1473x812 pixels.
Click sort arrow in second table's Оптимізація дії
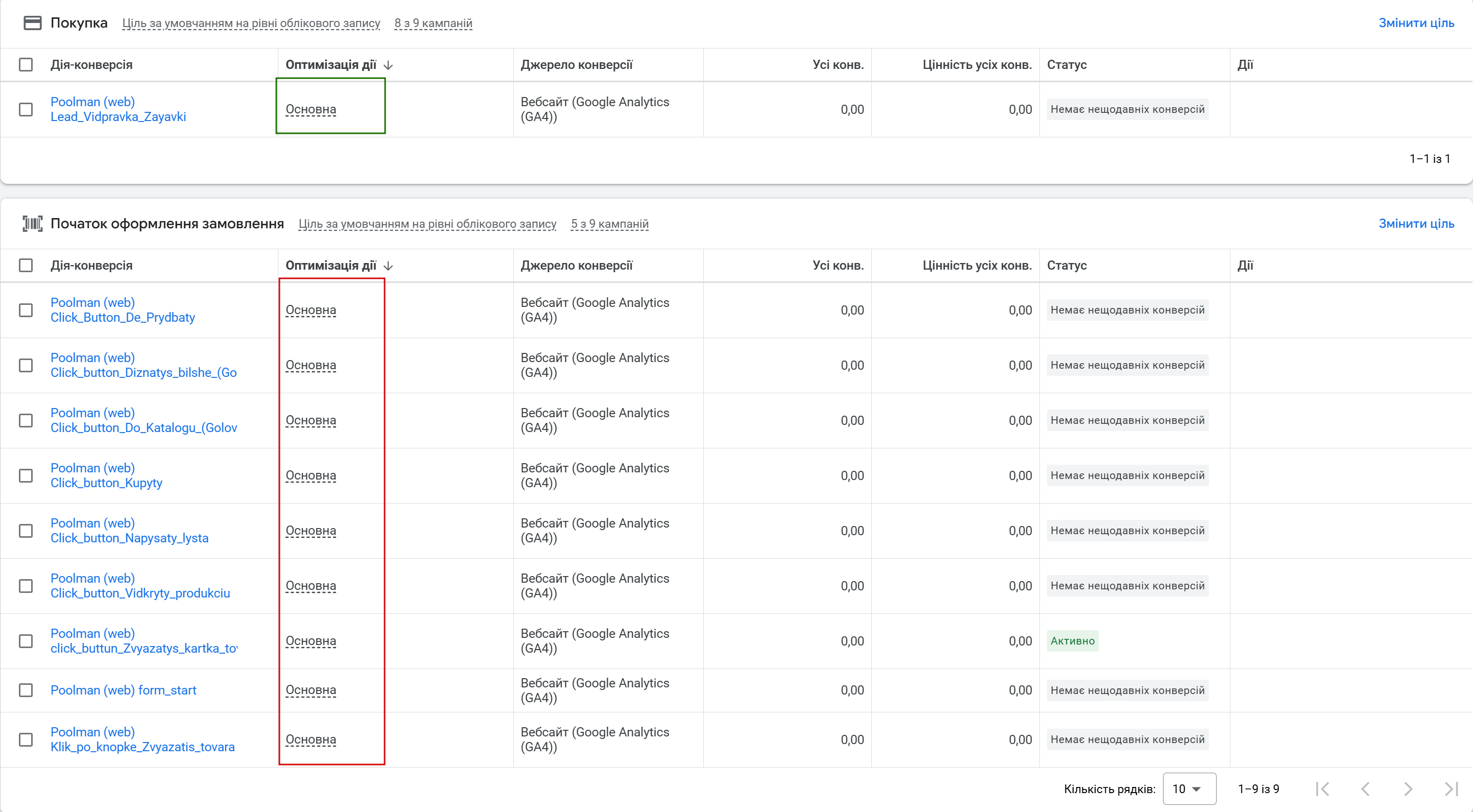388,266
